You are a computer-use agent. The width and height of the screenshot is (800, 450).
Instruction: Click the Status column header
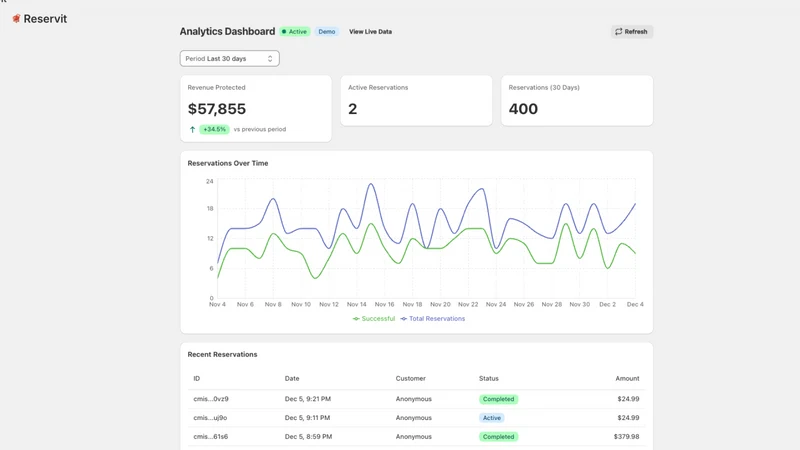point(489,379)
